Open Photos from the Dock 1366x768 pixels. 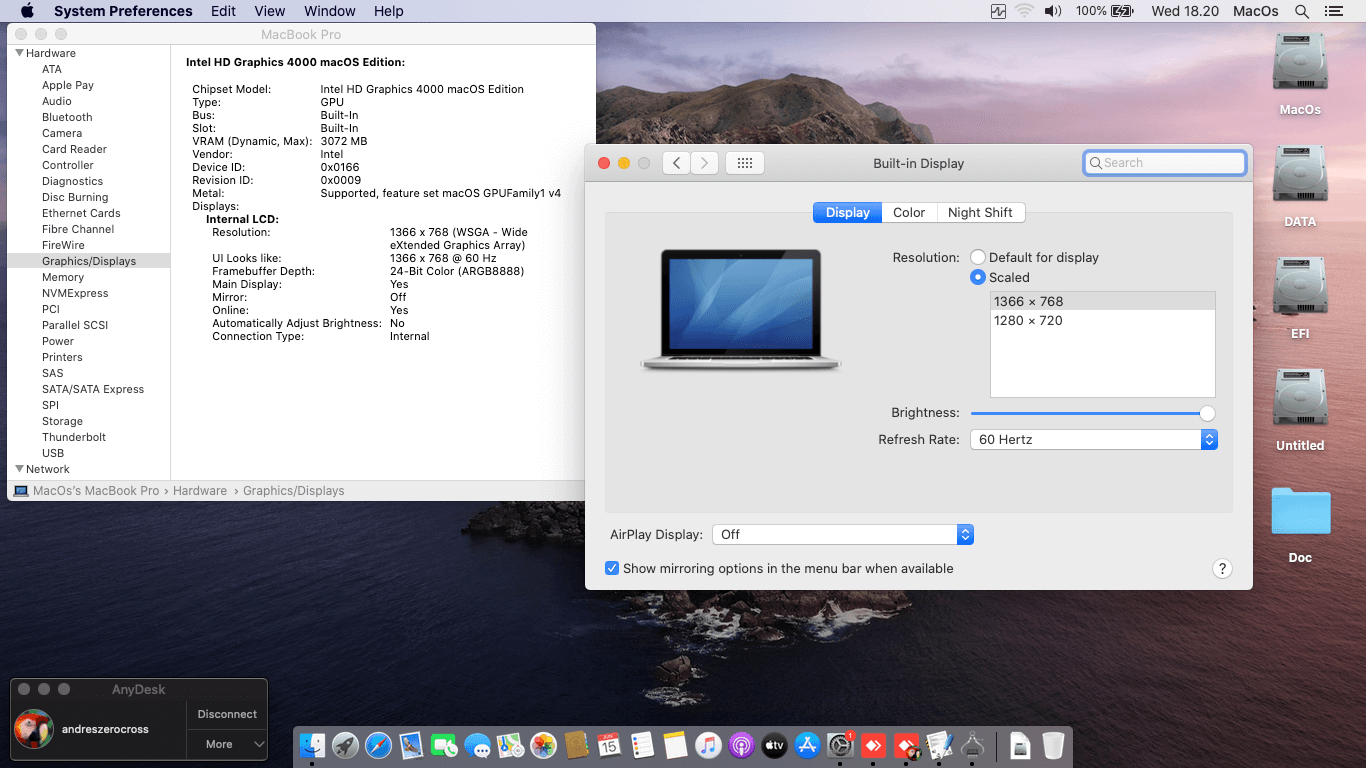(x=543, y=745)
